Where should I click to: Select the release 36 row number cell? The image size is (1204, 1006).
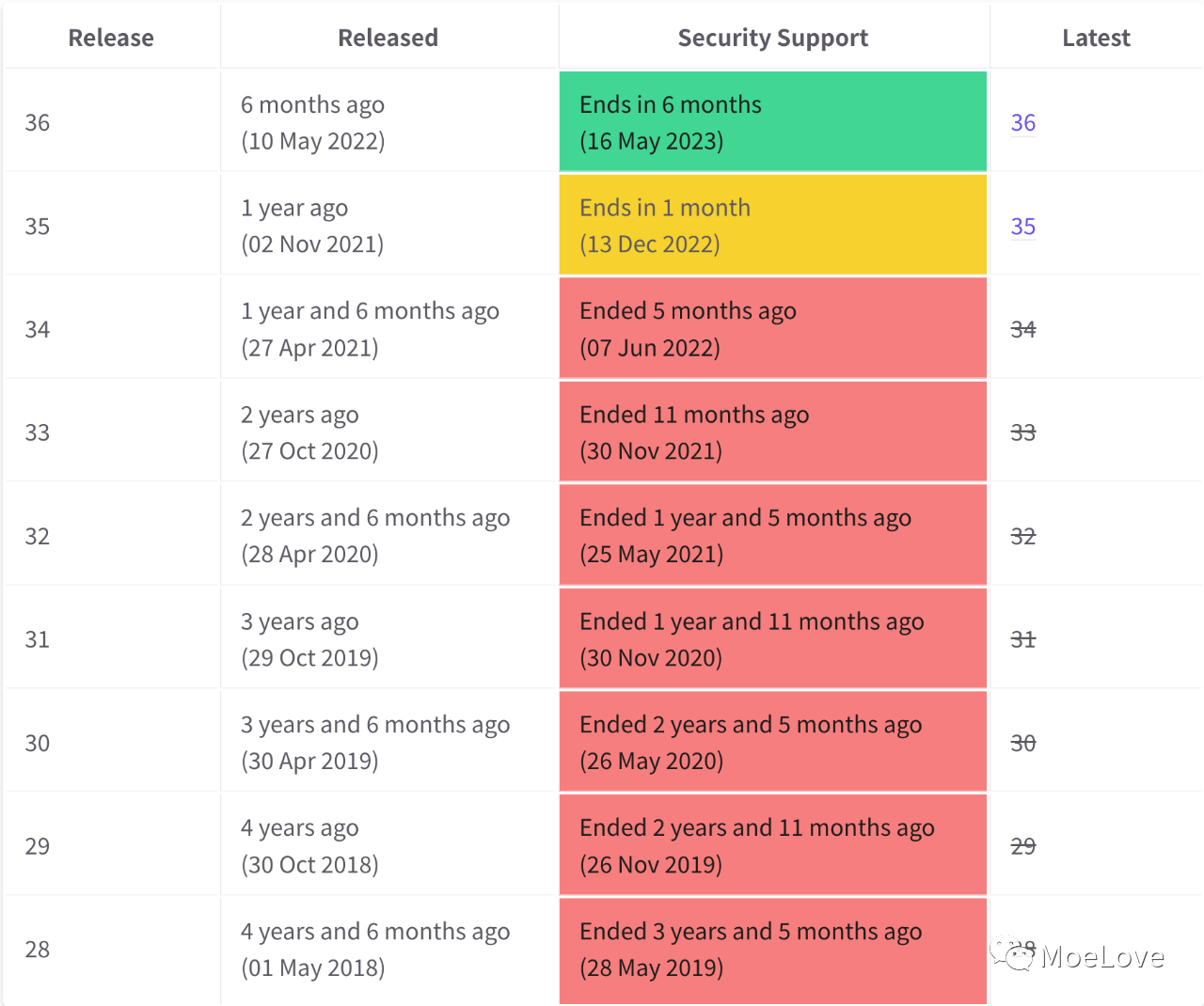[x=38, y=123]
